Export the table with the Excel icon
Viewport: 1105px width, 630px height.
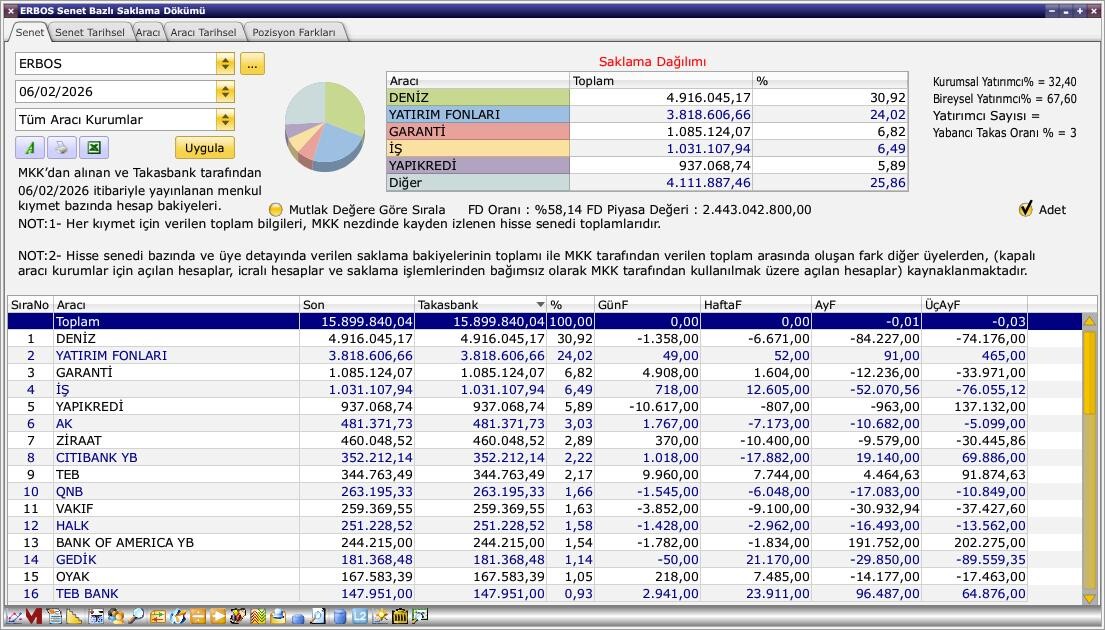tap(93, 148)
